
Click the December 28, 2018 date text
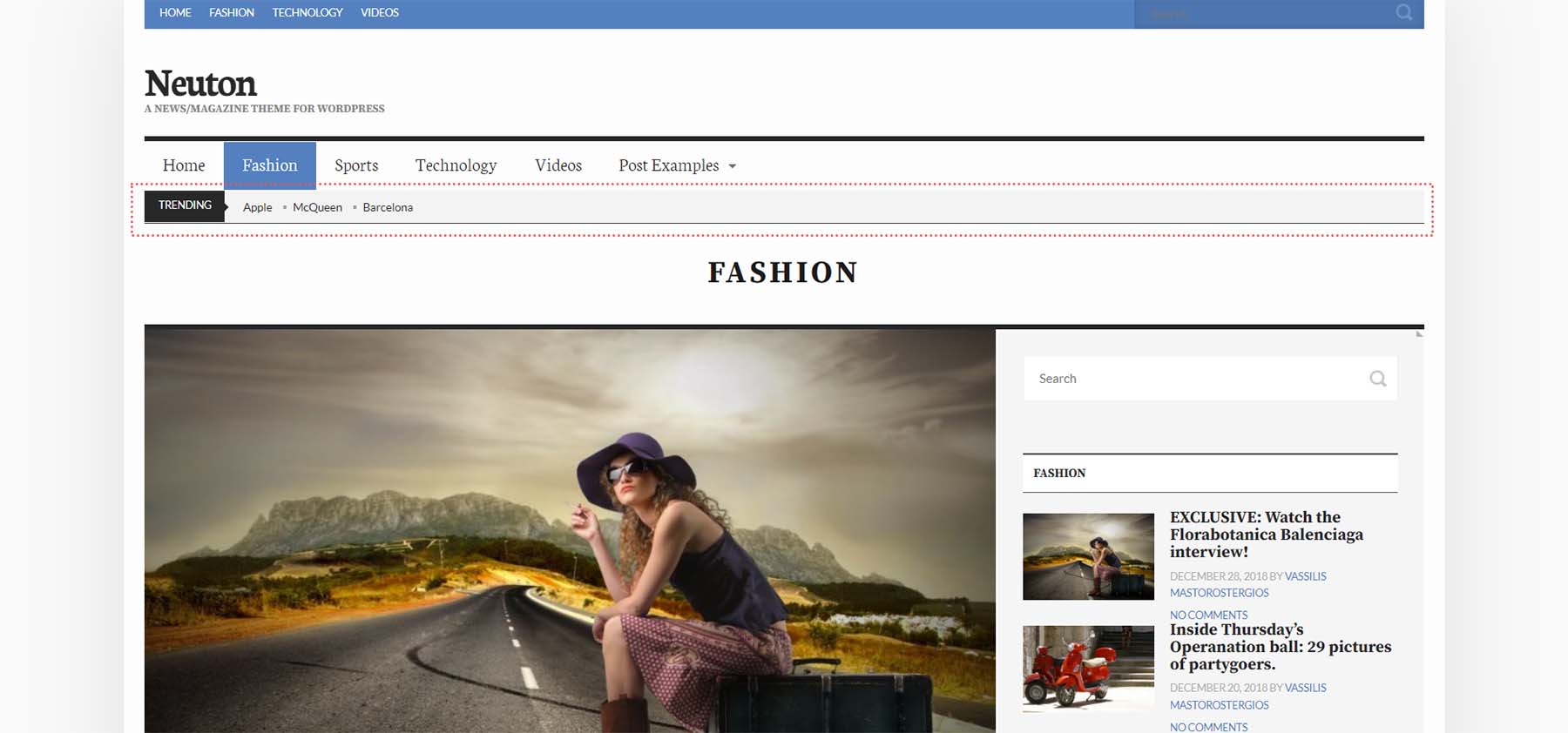point(1218,576)
